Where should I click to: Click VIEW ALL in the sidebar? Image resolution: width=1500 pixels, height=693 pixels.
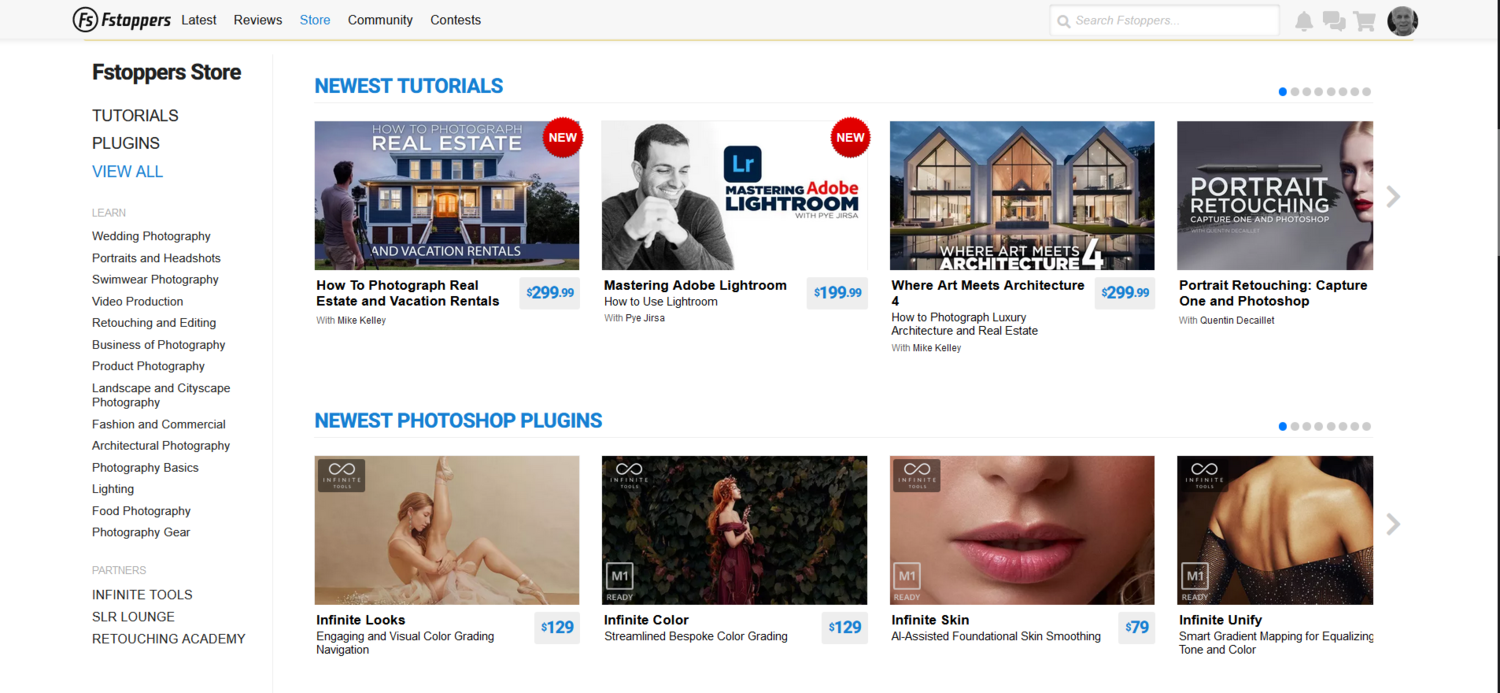[x=127, y=172]
